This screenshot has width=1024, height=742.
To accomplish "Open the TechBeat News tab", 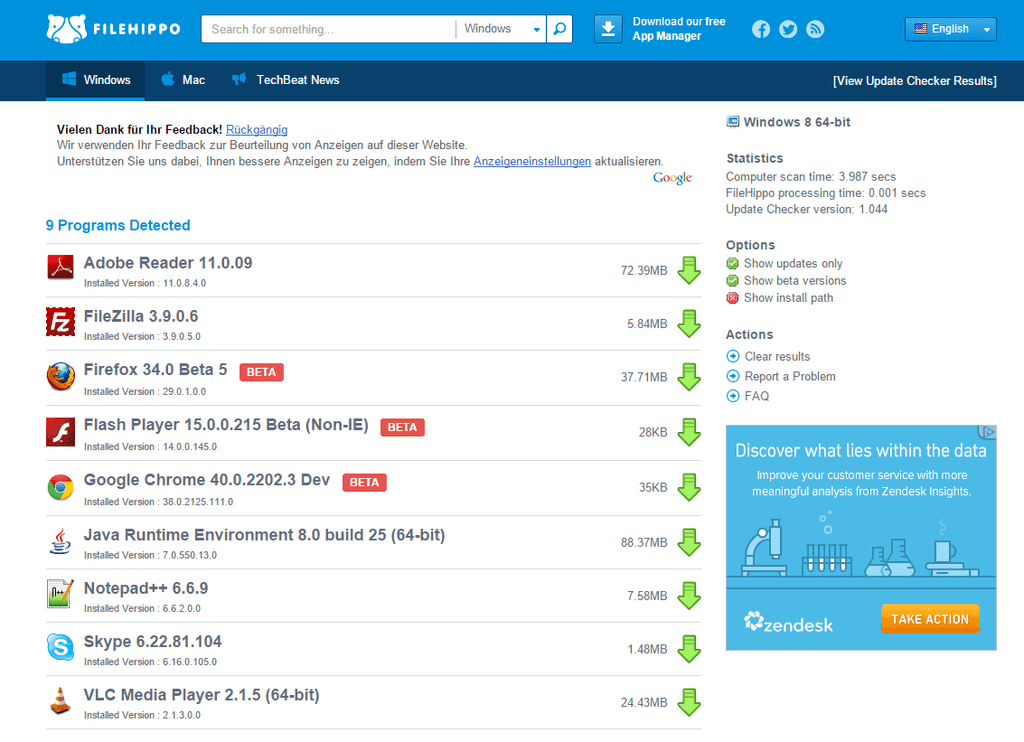I will (286, 80).
